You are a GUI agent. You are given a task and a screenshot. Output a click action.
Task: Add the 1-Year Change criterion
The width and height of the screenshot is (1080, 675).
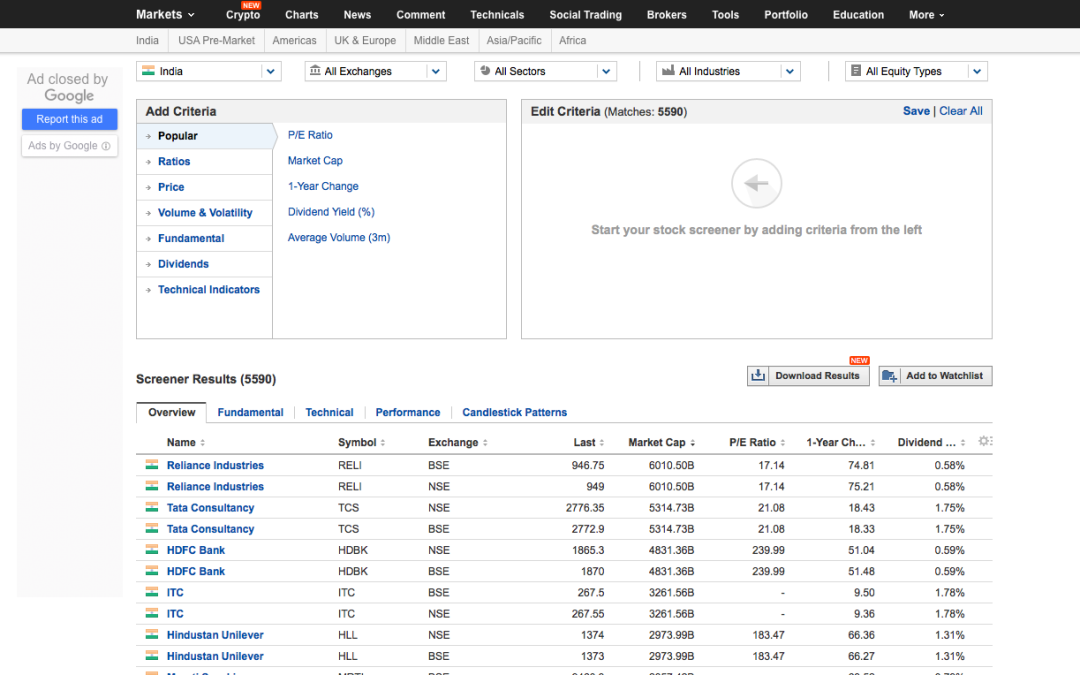point(323,186)
